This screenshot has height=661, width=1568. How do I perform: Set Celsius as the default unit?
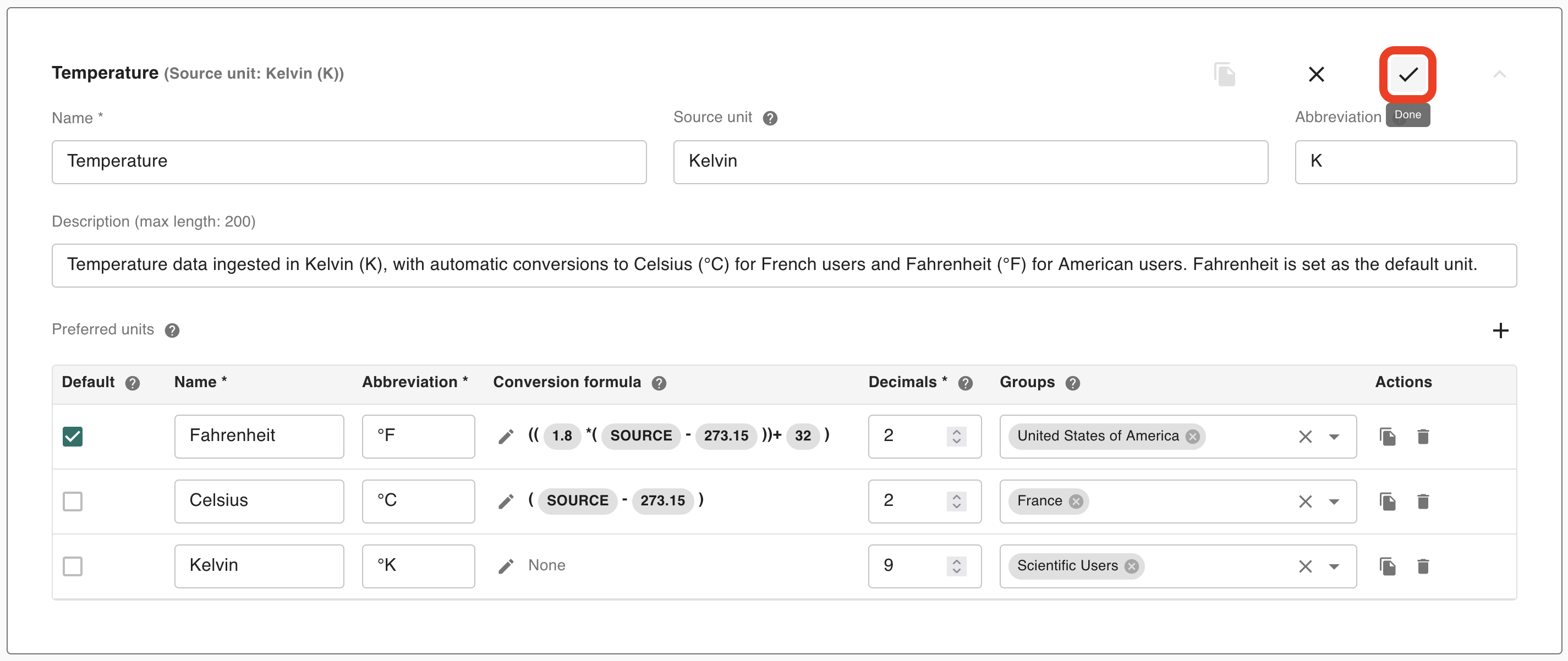(x=73, y=501)
